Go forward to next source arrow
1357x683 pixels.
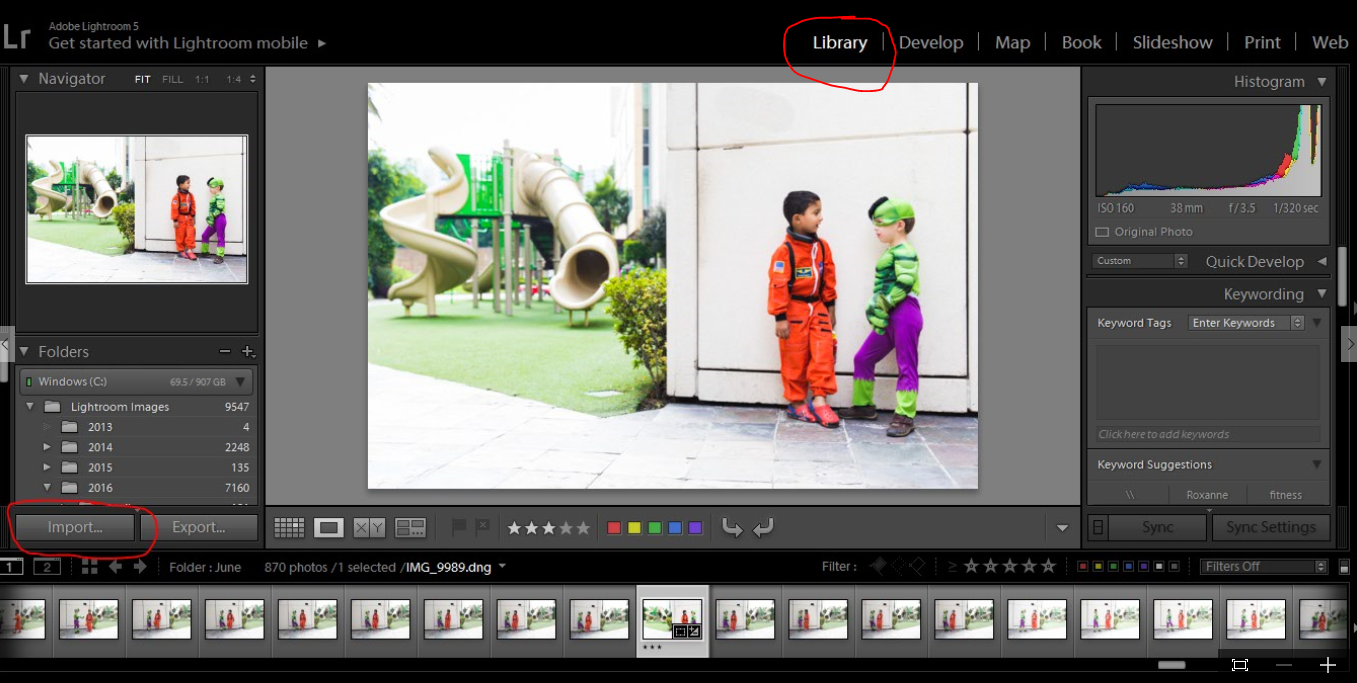click(140, 566)
